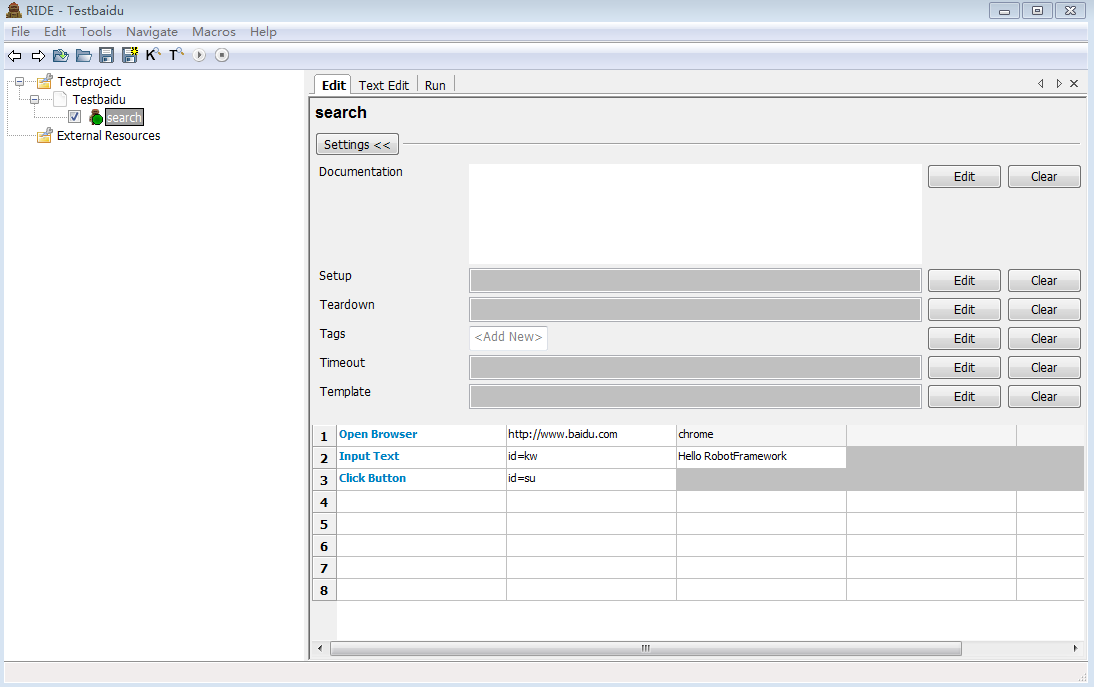Uncheck the search test case checkbox
Viewport: 1094px width, 687px height.
coord(74,117)
